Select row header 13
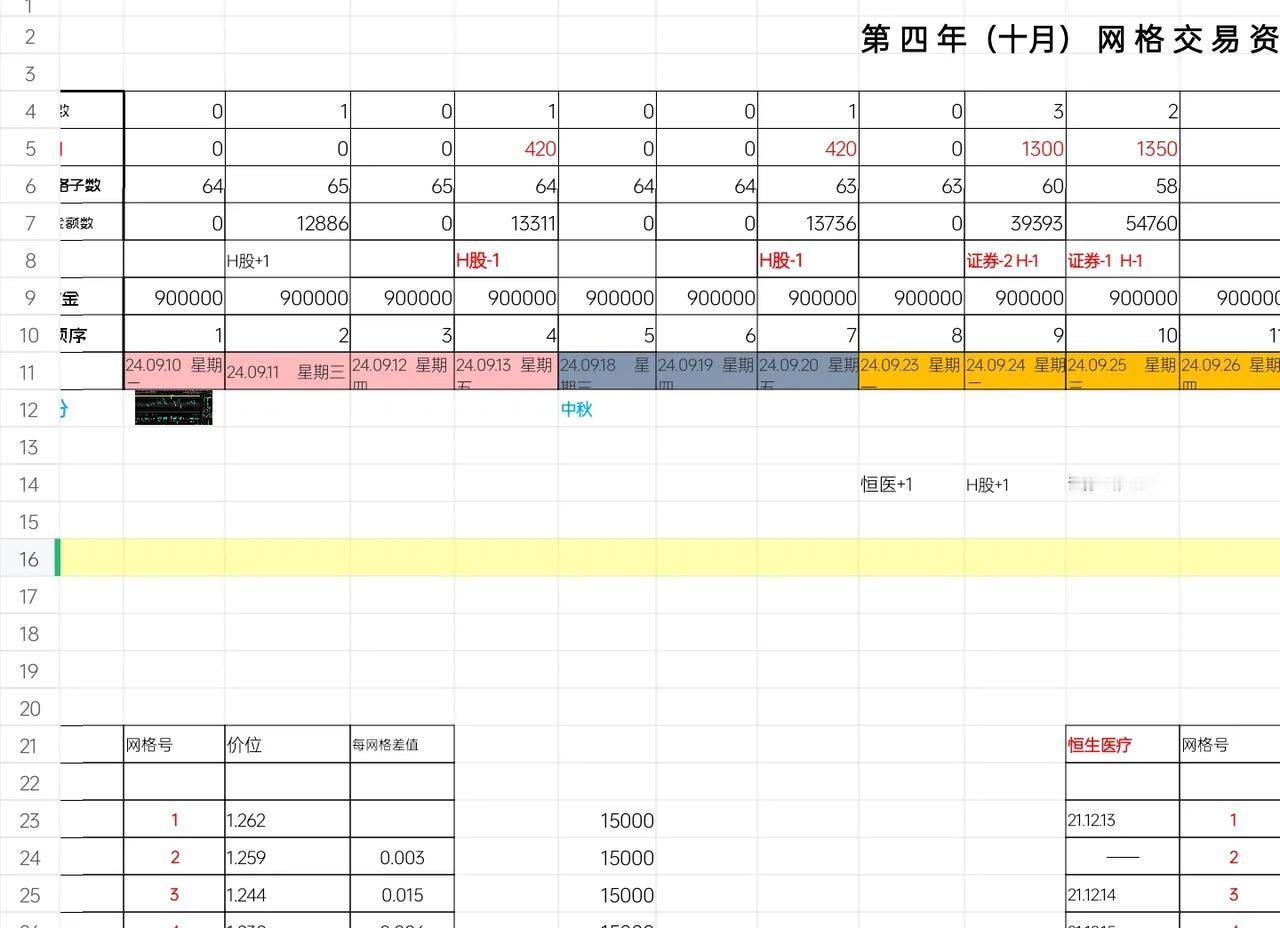Image resolution: width=1280 pixels, height=928 pixels. [x=29, y=447]
